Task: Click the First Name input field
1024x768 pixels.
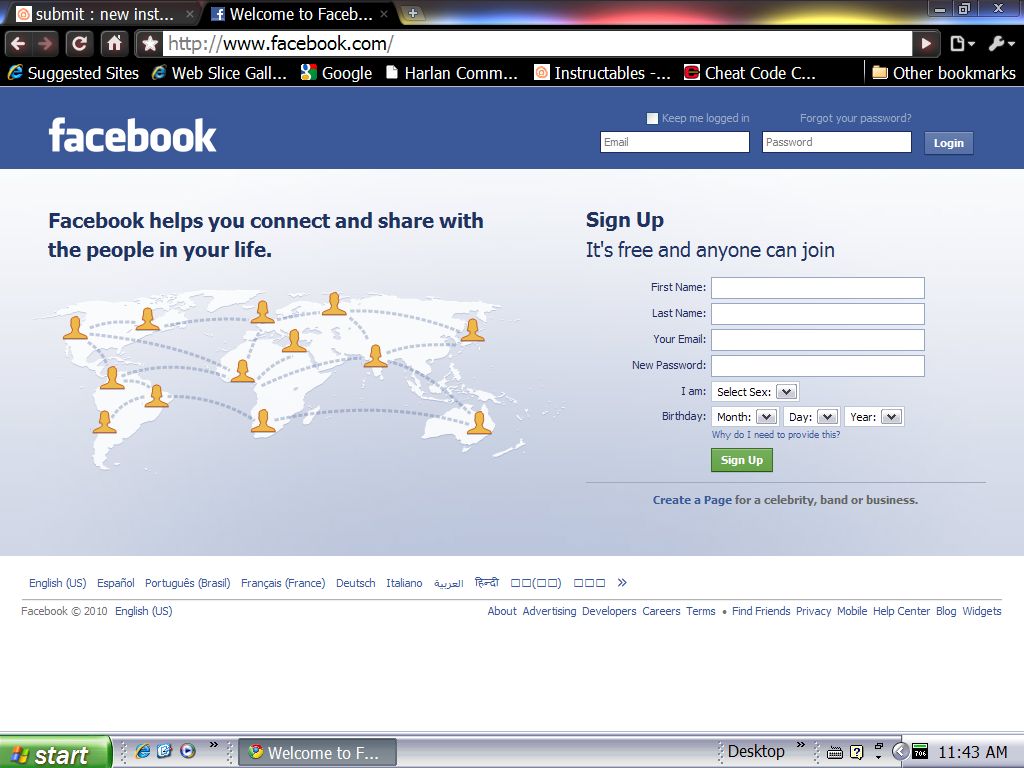Action: pyautogui.click(x=818, y=287)
